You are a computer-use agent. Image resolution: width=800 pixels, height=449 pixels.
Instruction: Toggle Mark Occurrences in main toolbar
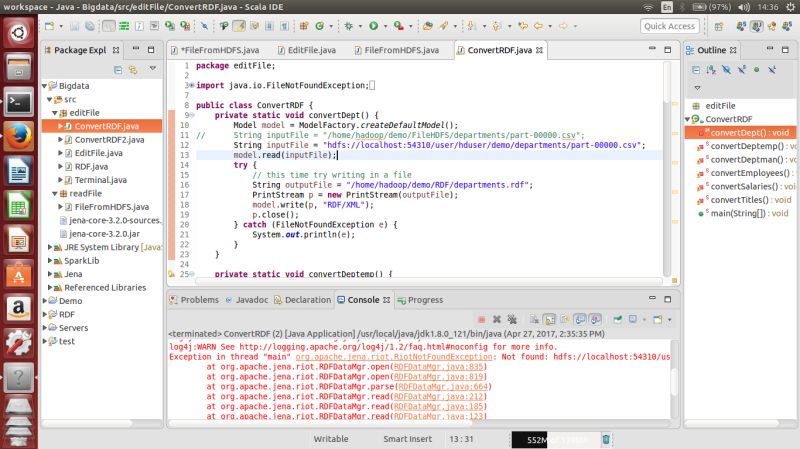coord(239,26)
